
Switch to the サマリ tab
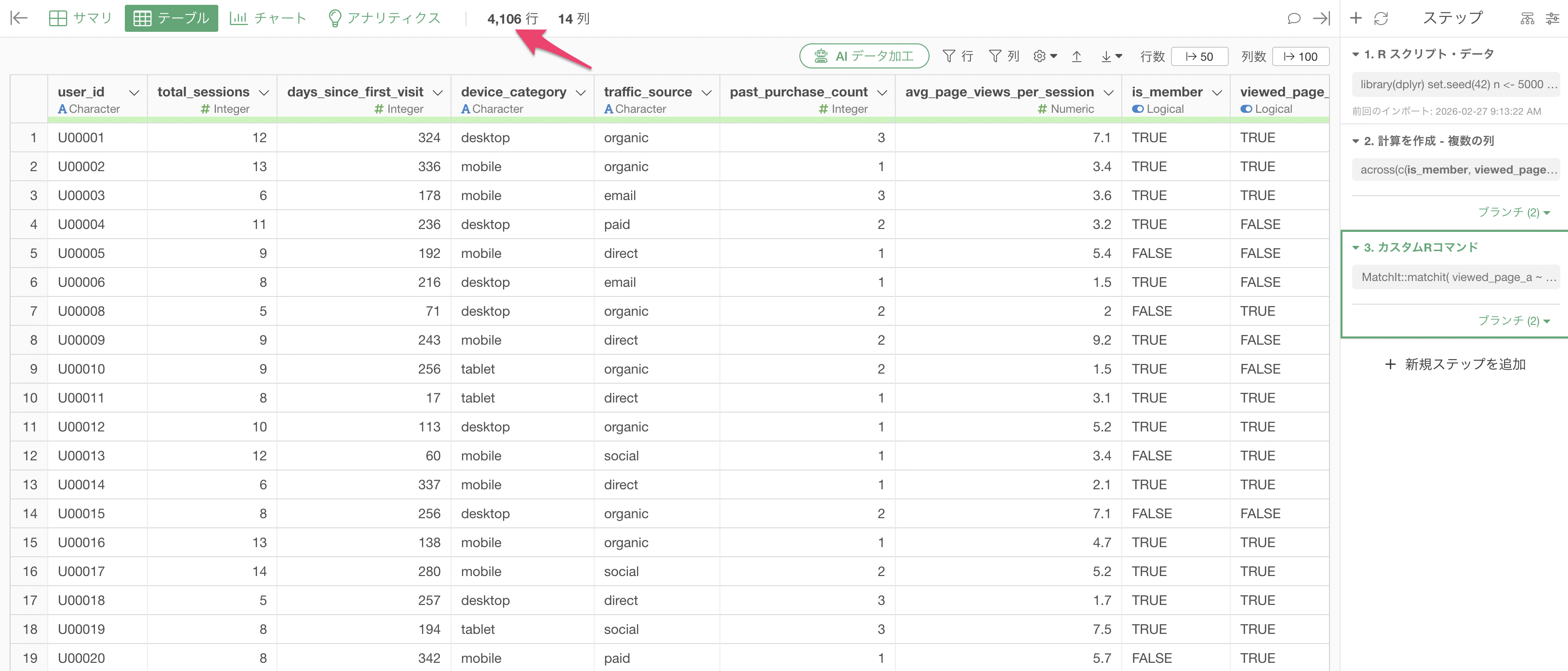coord(80,18)
